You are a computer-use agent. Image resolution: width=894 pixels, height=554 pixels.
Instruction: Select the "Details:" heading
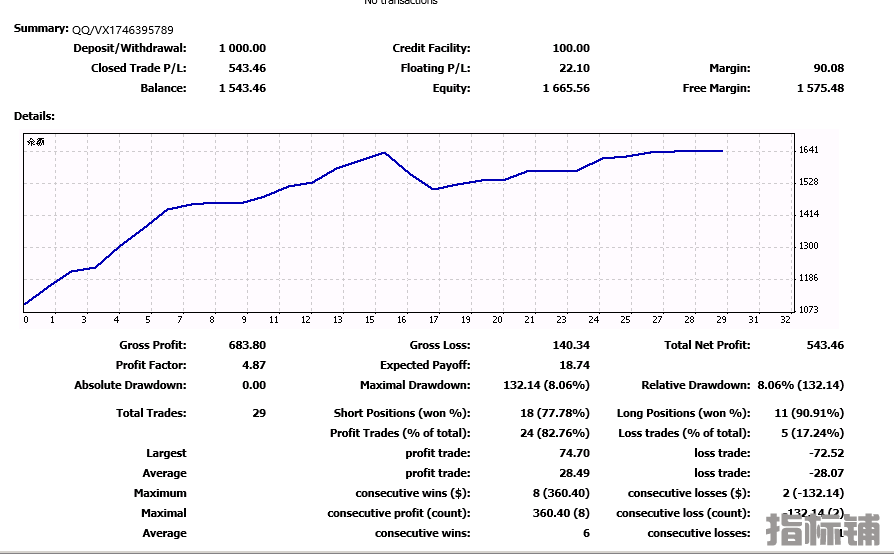coord(34,116)
